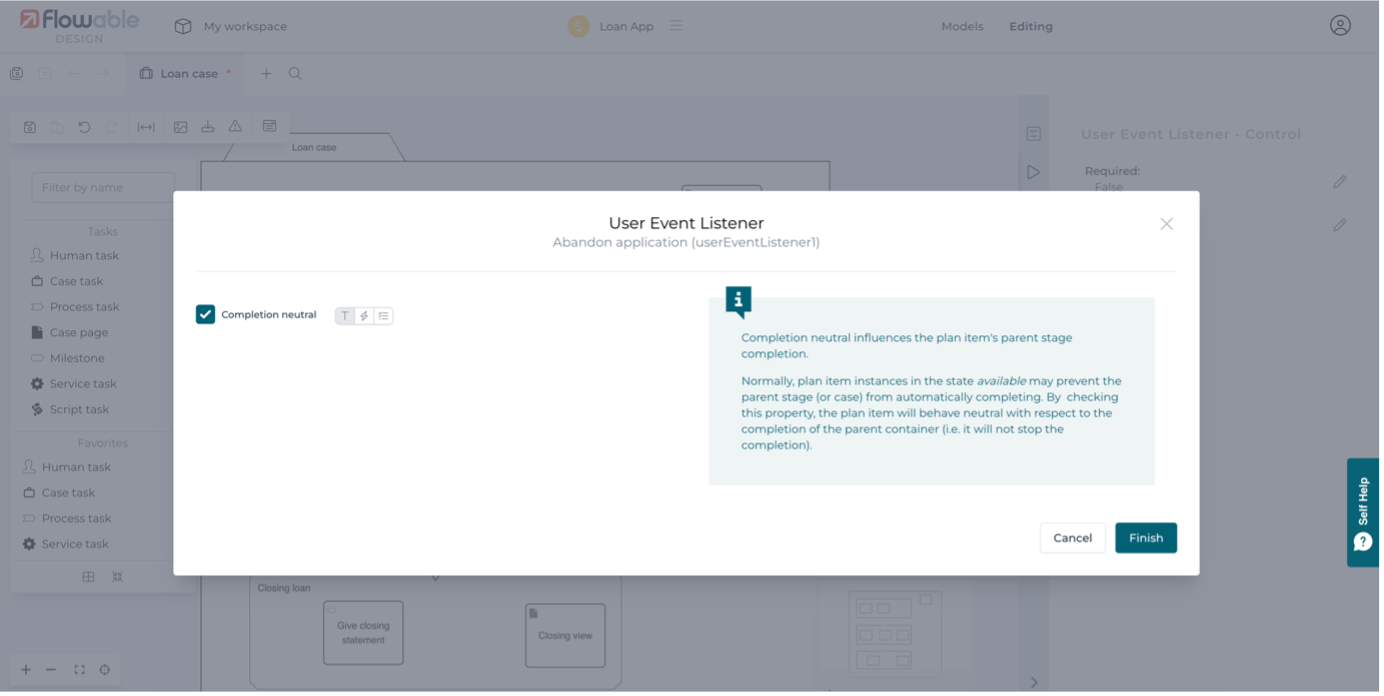Screen dimensions: 1384x696
Task: Click the undo icon in editor toolbar
Action: 84,127
